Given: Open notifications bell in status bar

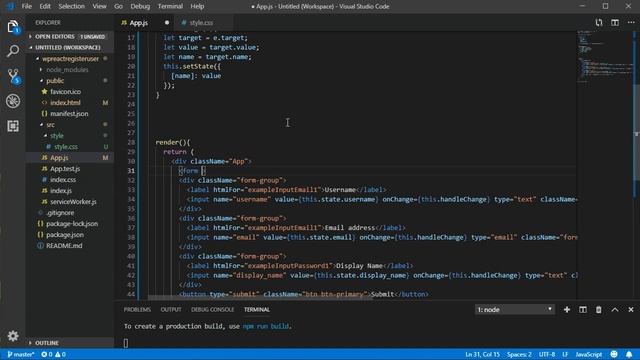Looking at the screenshot, I should pyautogui.click(x=629, y=354).
